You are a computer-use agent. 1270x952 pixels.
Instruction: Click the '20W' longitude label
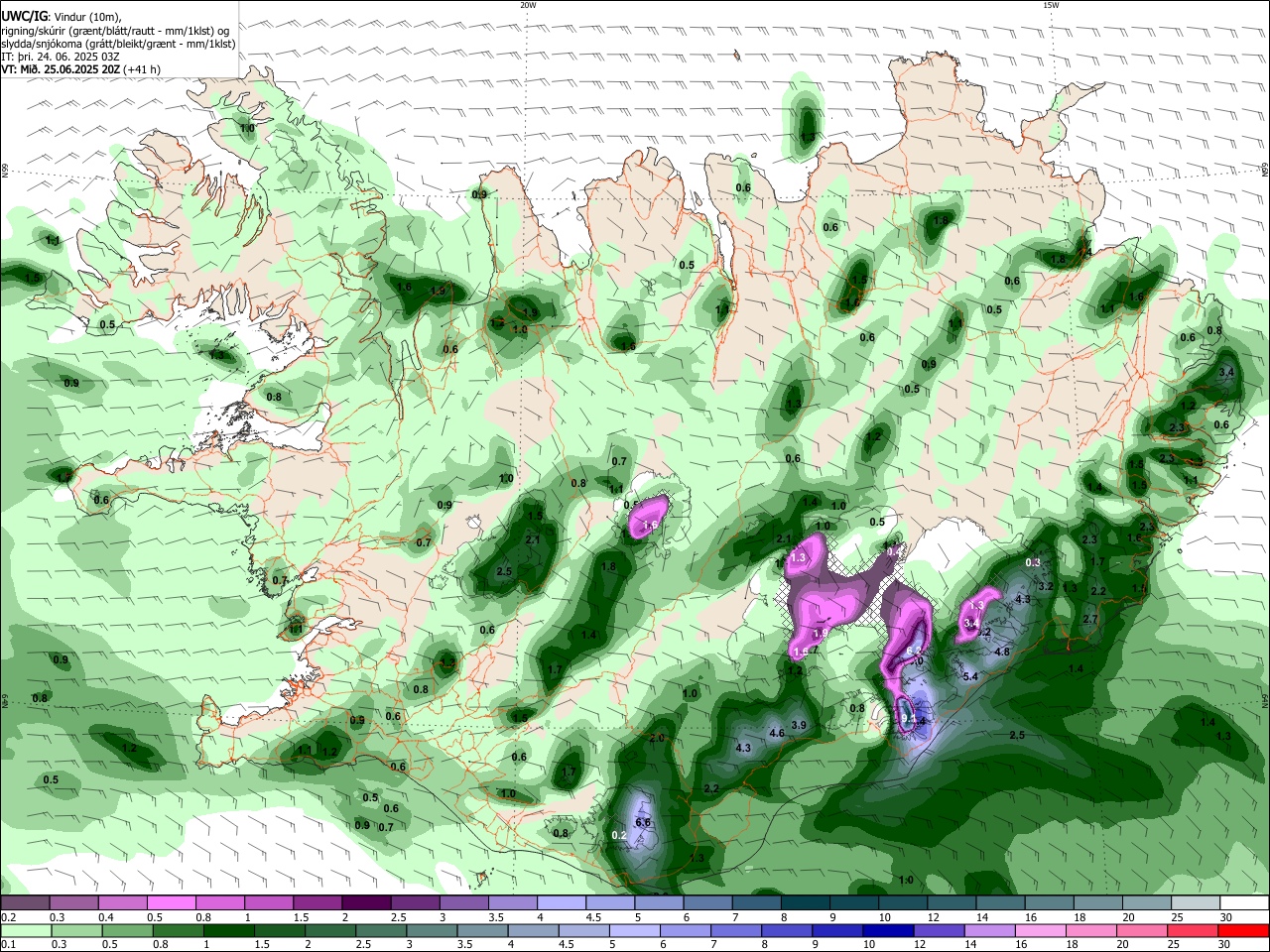pyautogui.click(x=528, y=5)
